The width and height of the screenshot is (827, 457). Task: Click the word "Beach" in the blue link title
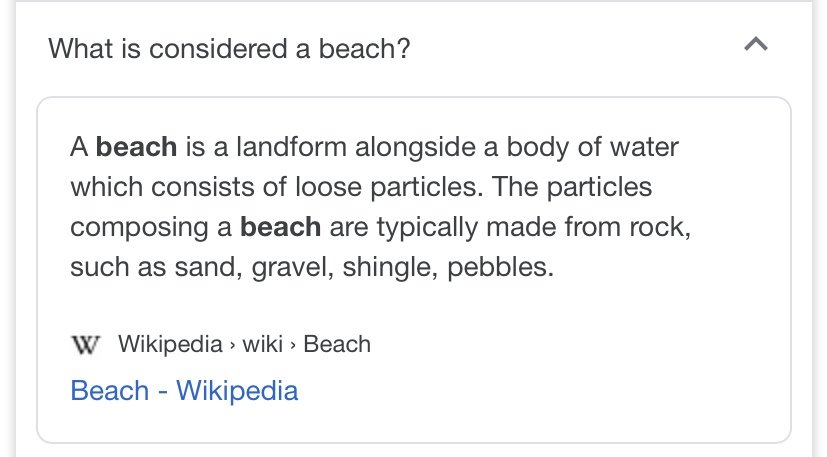point(110,391)
